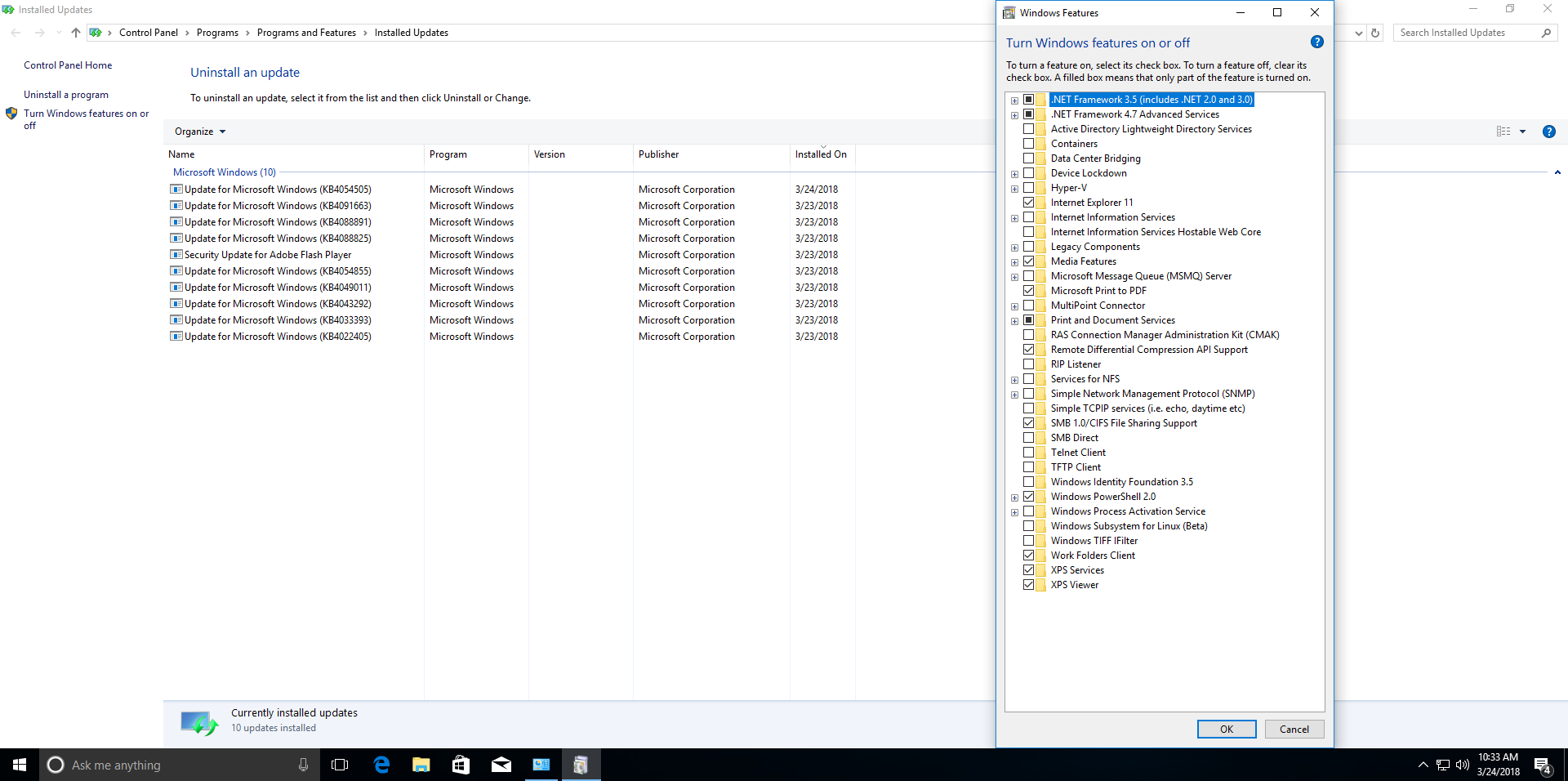Open the Organize dropdown menu
The width and height of the screenshot is (1568, 781).
point(200,132)
